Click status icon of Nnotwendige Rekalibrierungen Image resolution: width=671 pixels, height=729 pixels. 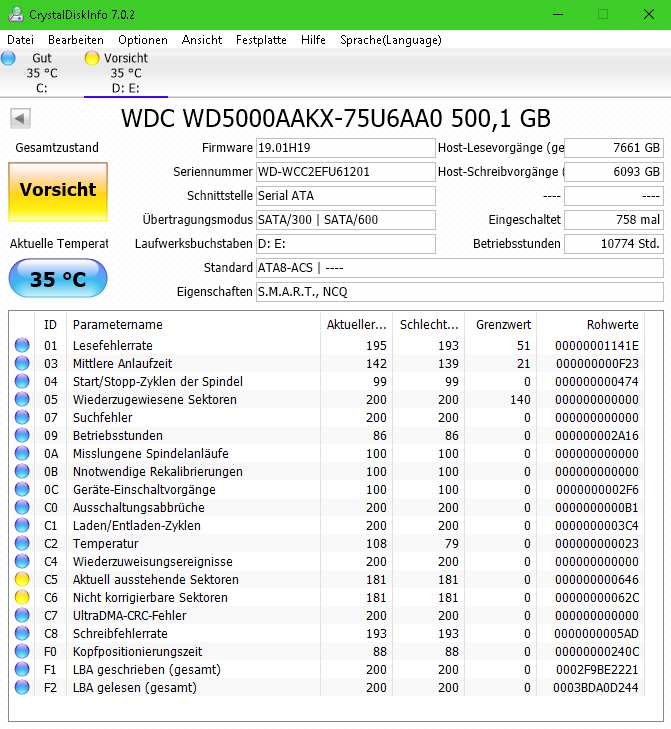coord(22,471)
